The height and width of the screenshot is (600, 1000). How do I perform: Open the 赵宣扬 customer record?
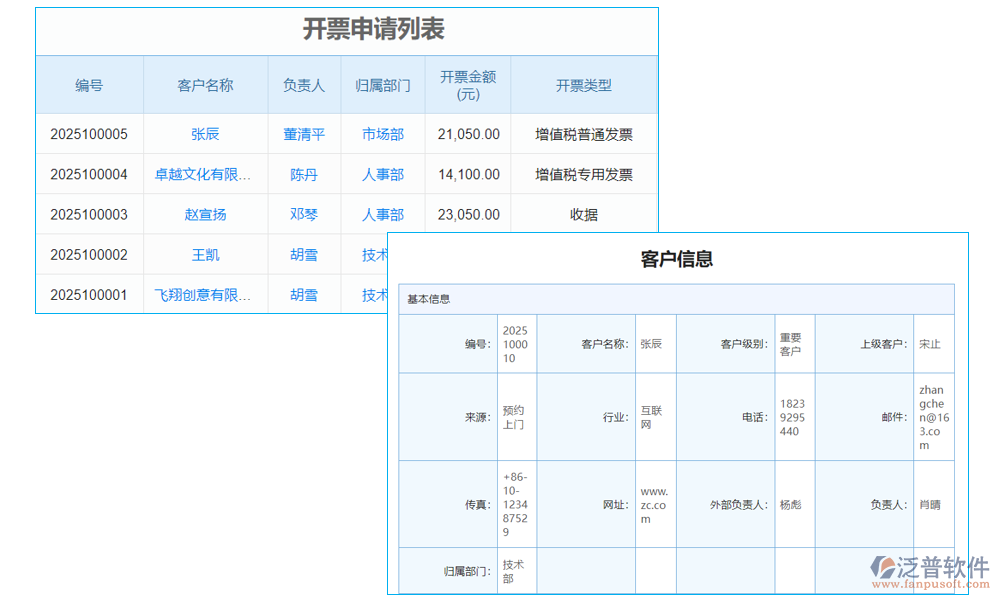click(205, 214)
